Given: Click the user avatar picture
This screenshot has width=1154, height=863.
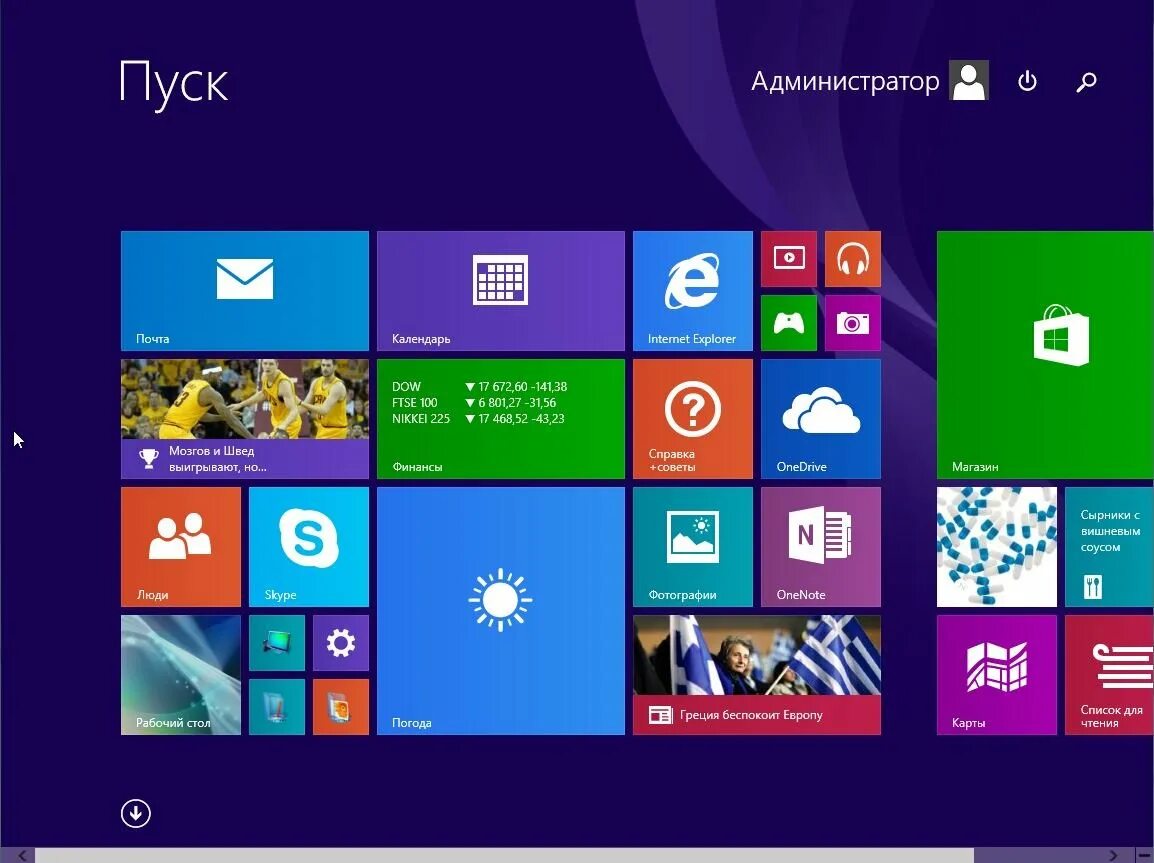Looking at the screenshot, I should pyautogui.click(x=969, y=80).
